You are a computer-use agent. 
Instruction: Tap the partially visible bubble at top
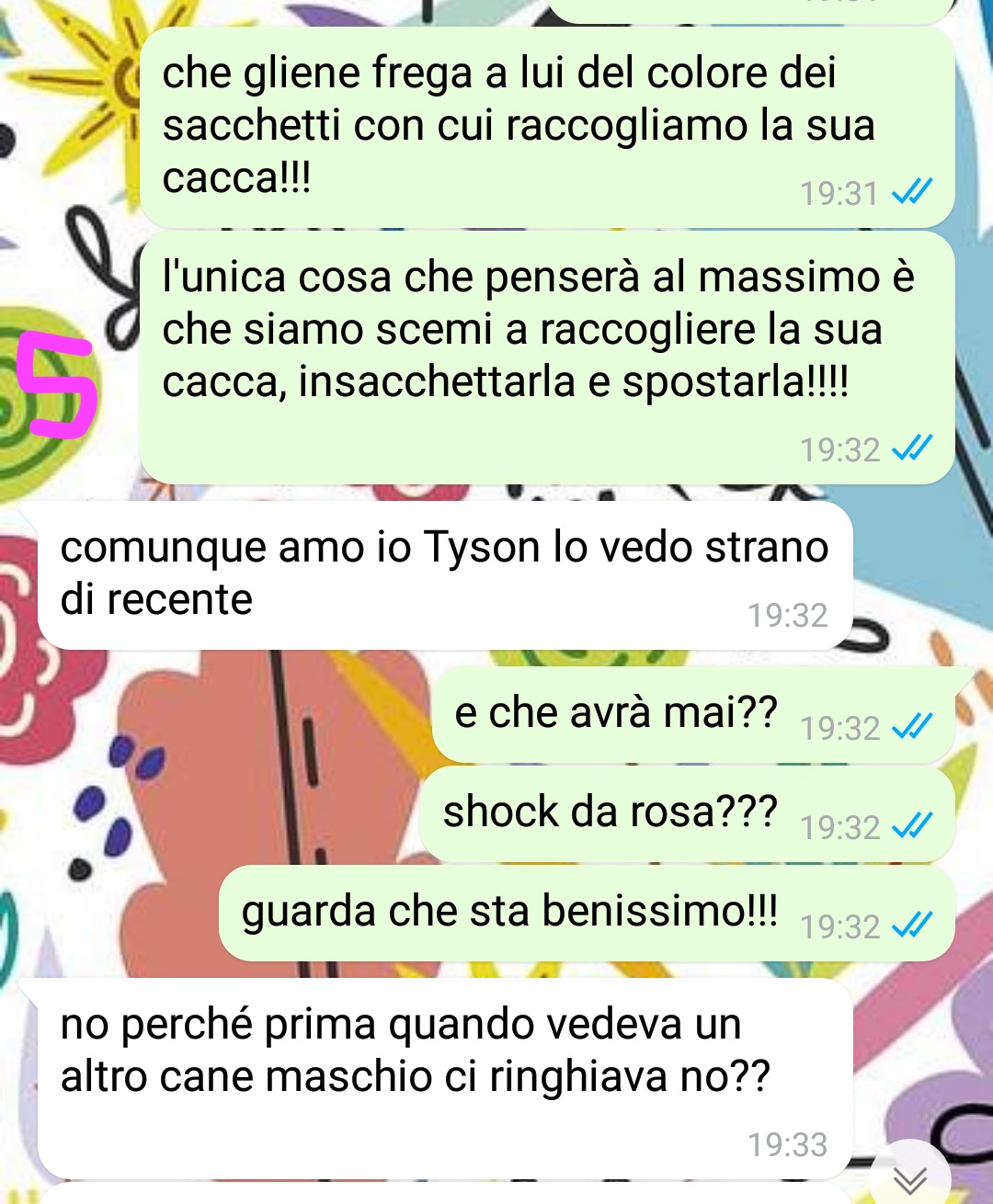click(x=749, y=10)
